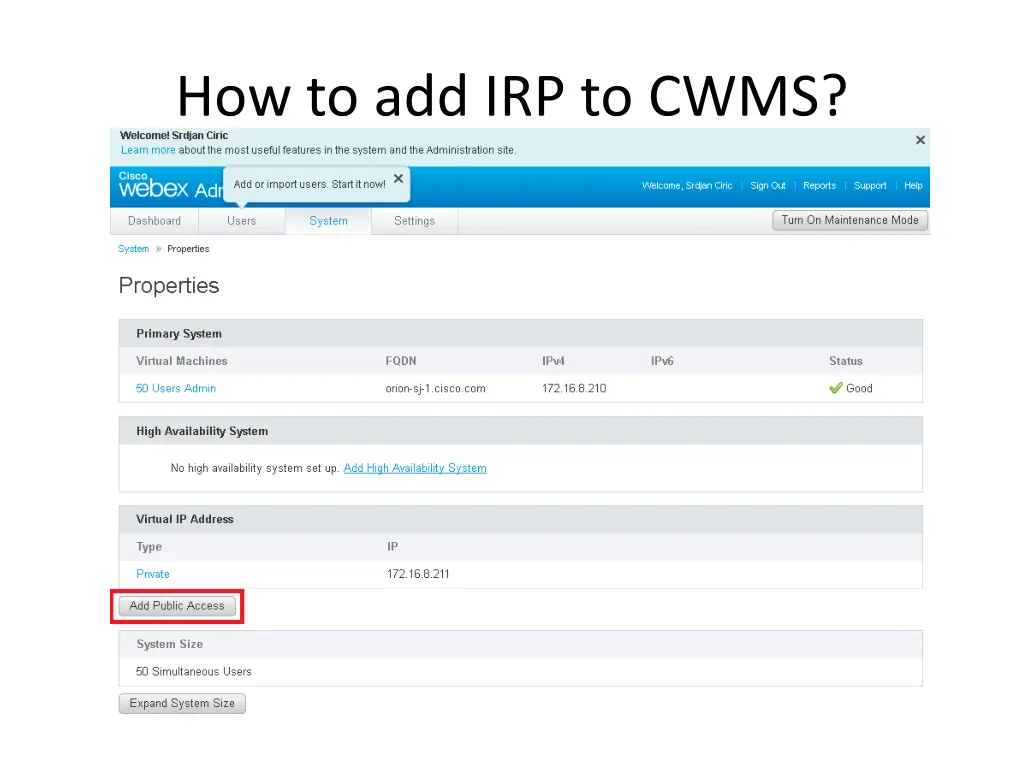
Task: Open the Users tab
Action: [x=242, y=221]
